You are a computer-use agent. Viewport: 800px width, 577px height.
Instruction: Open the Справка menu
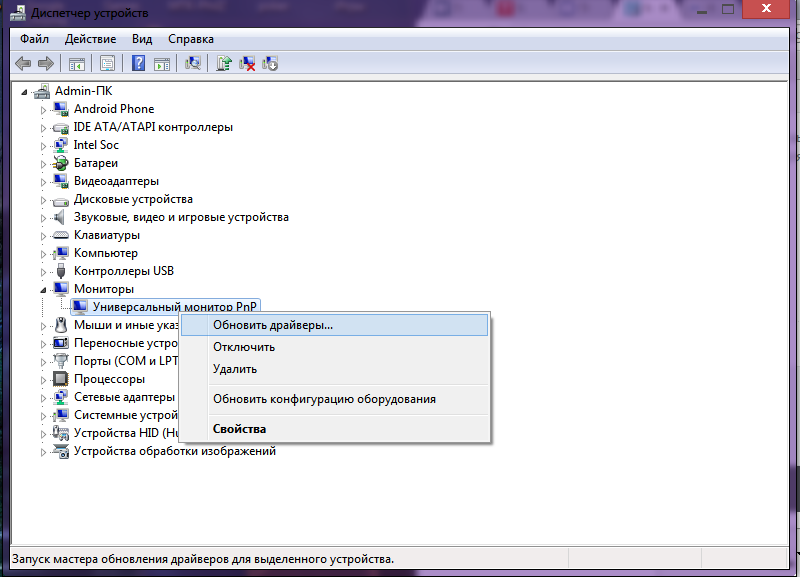coord(190,39)
